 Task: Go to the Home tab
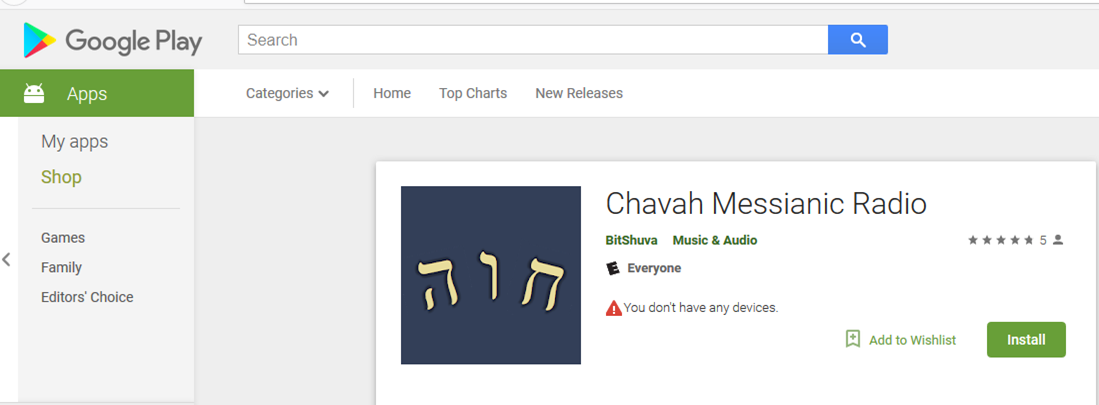pyautogui.click(x=392, y=93)
